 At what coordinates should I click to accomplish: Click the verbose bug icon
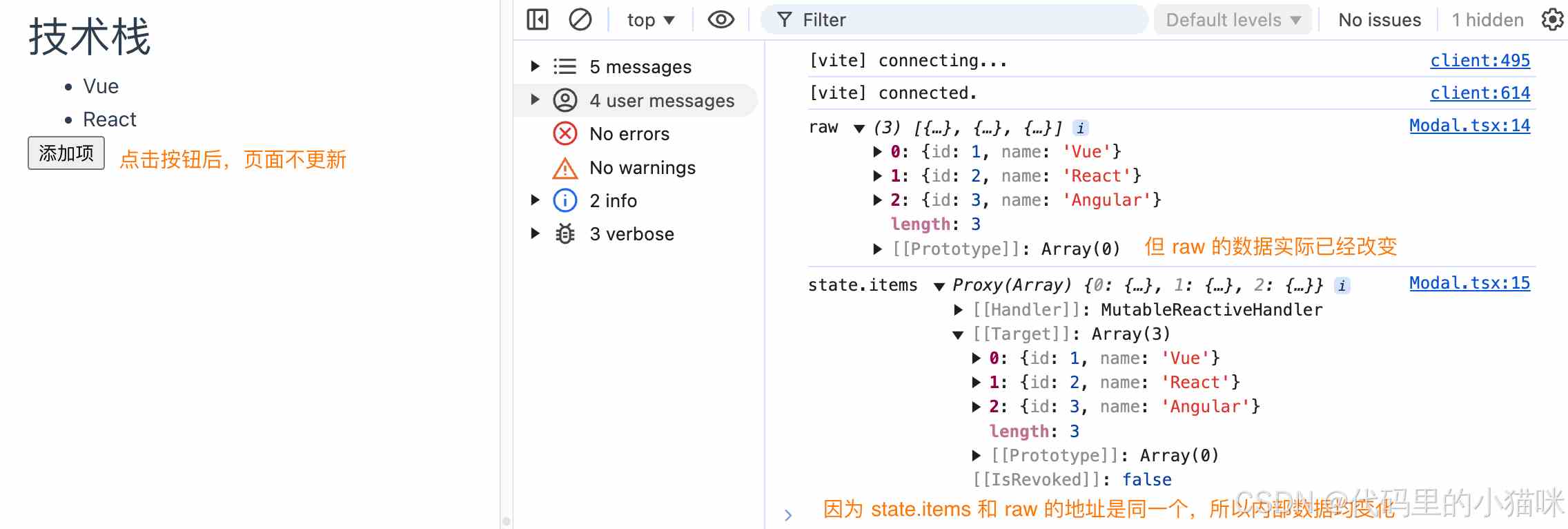[x=565, y=234]
